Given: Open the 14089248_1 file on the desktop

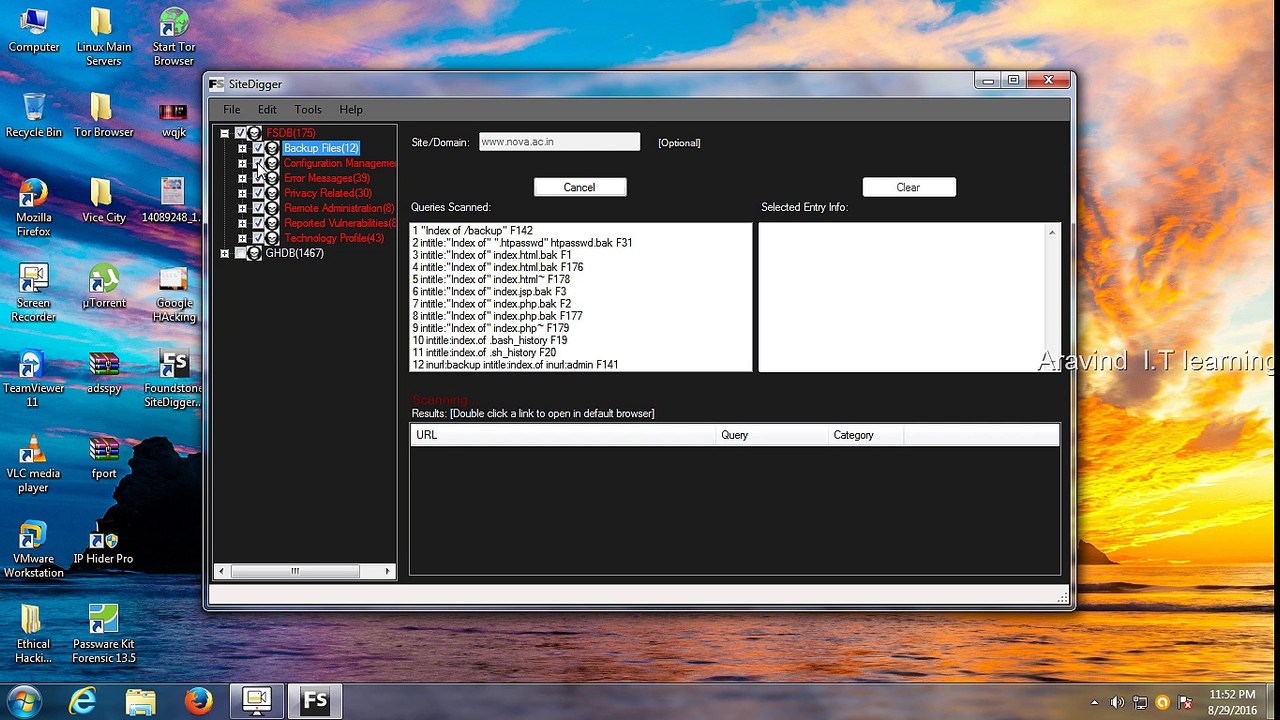Looking at the screenshot, I should point(171,200).
